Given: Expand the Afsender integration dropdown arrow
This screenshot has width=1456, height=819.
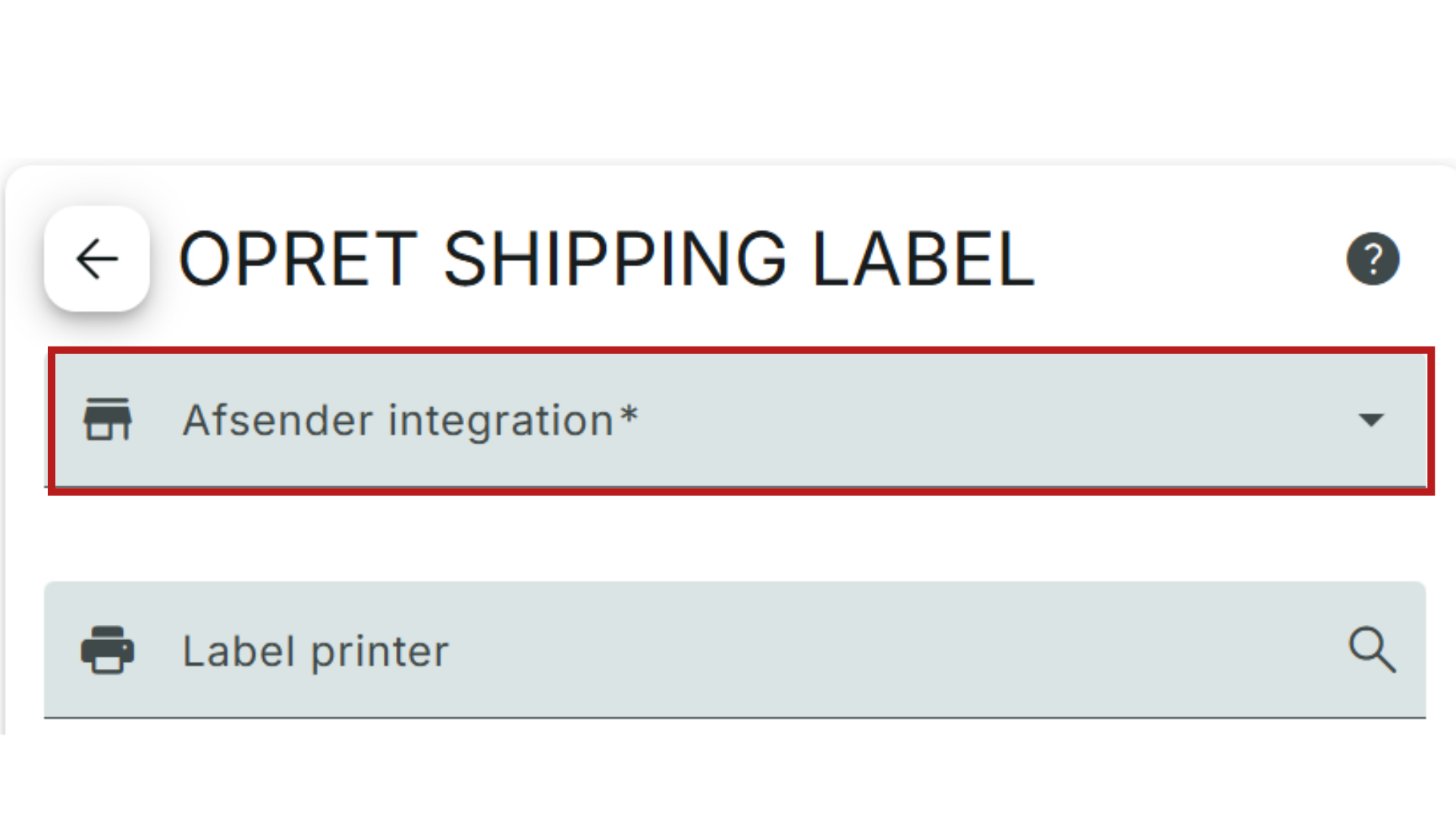Looking at the screenshot, I should coord(1371,420).
